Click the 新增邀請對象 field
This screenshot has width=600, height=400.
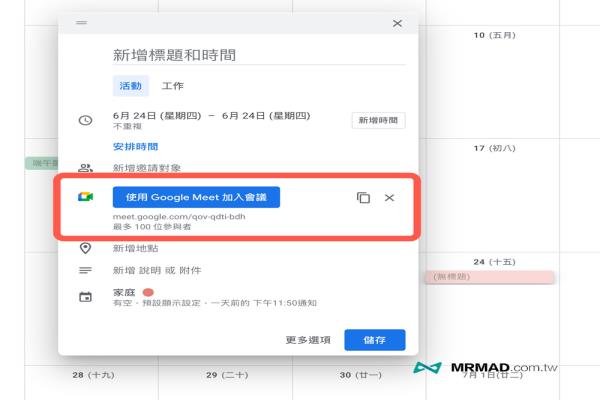point(147,168)
